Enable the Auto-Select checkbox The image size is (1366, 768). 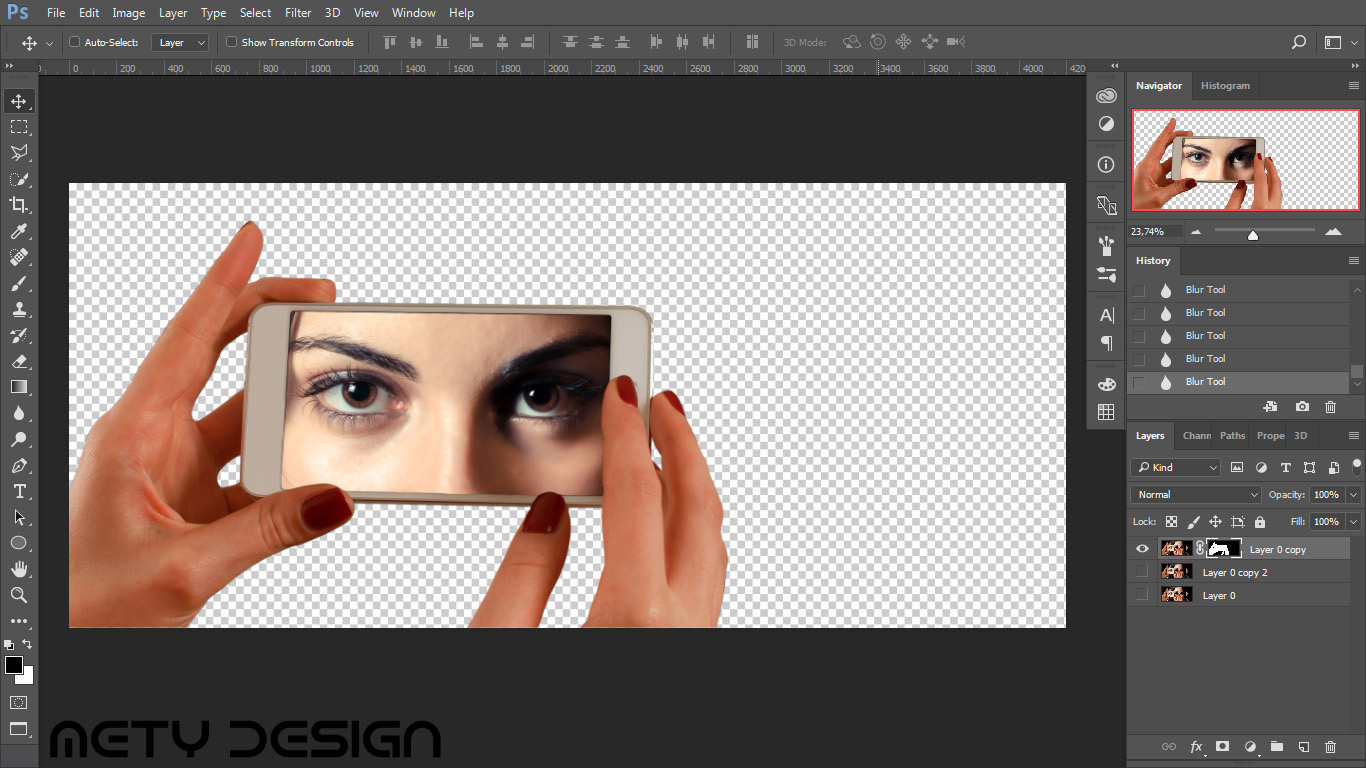point(74,42)
